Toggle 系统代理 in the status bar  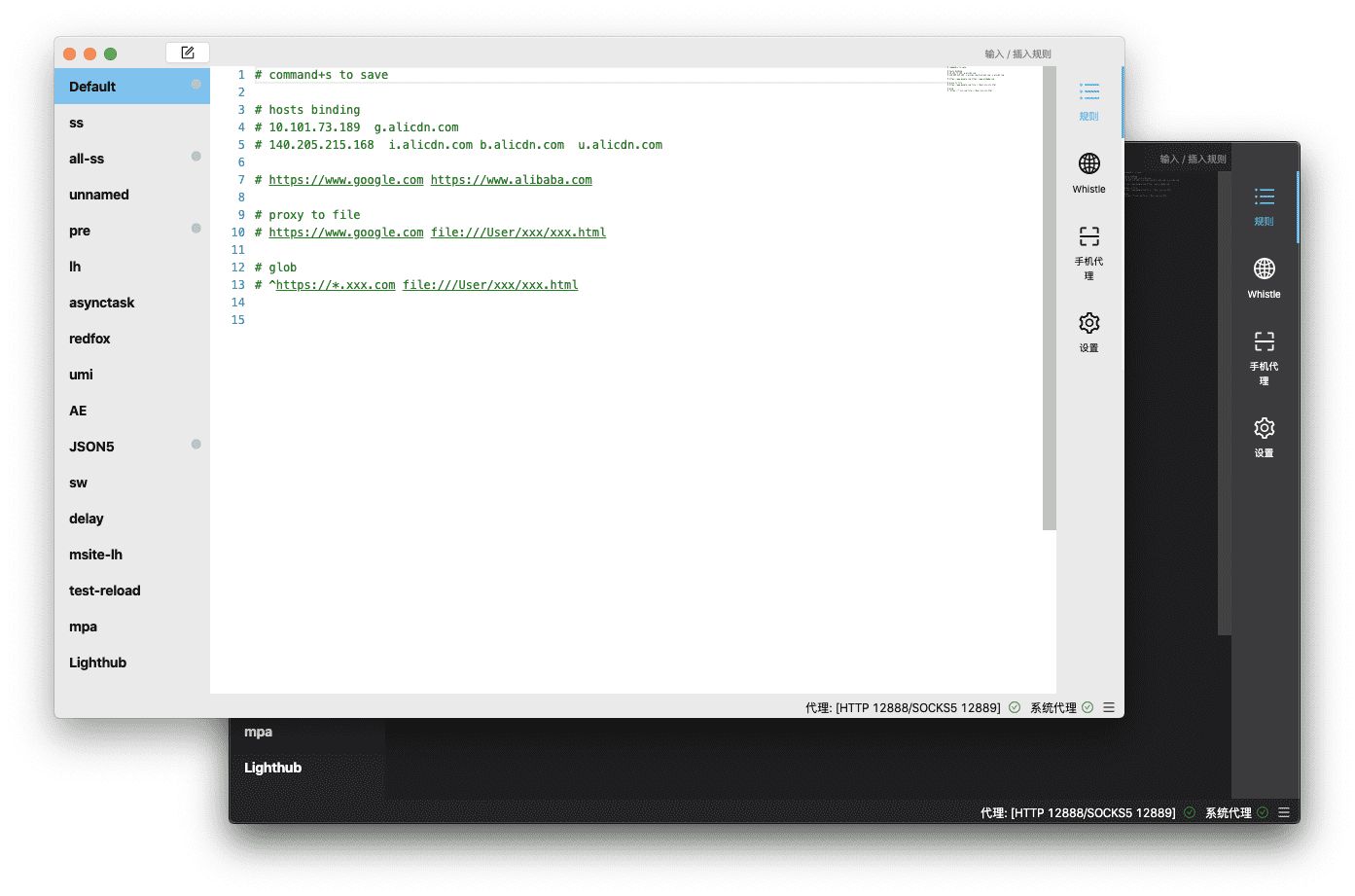(x=1054, y=707)
